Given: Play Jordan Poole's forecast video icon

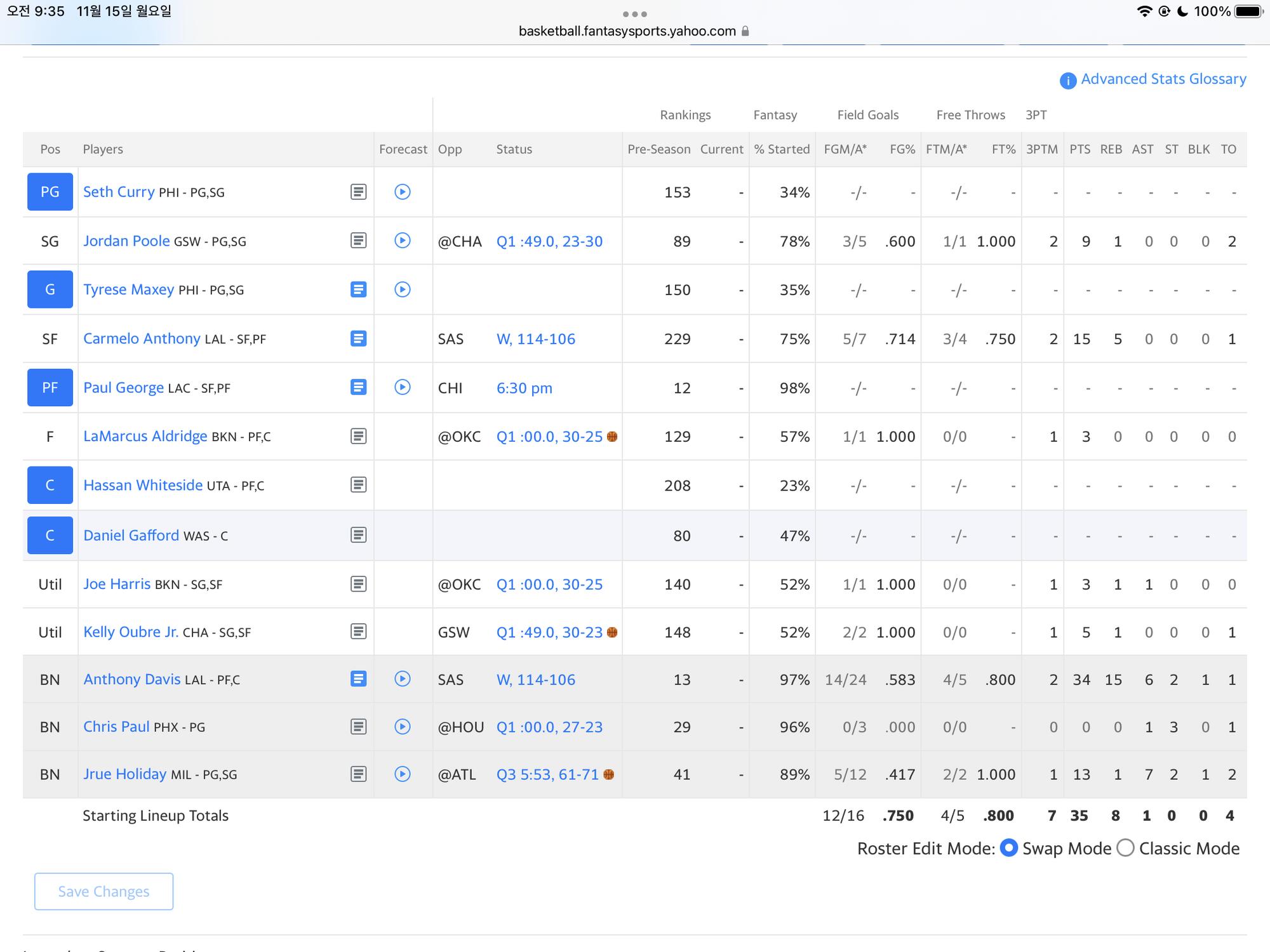Looking at the screenshot, I should pyautogui.click(x=402, y=241).
